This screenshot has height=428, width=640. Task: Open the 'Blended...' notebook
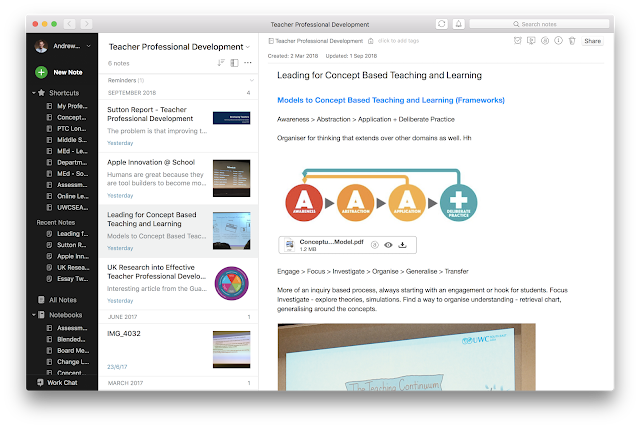coord(66,339)
